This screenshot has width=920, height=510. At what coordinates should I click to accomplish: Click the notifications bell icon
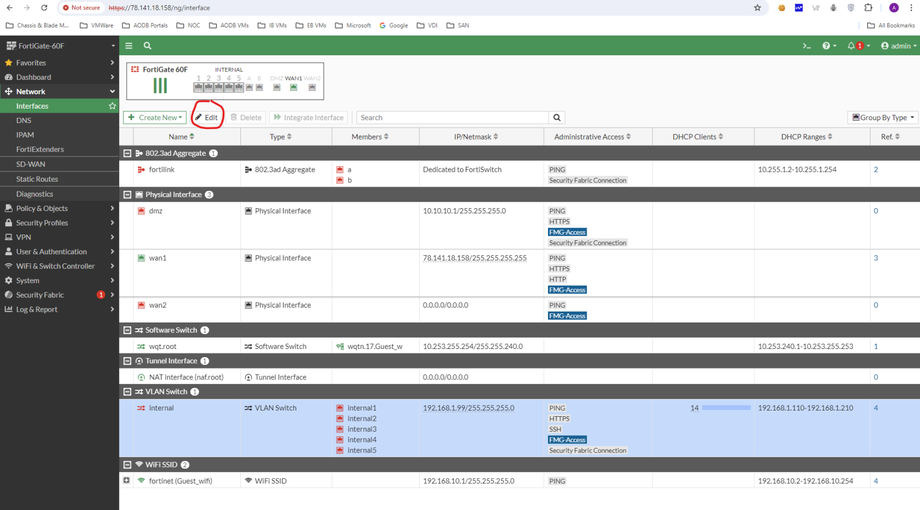click(x=852, y=46)
